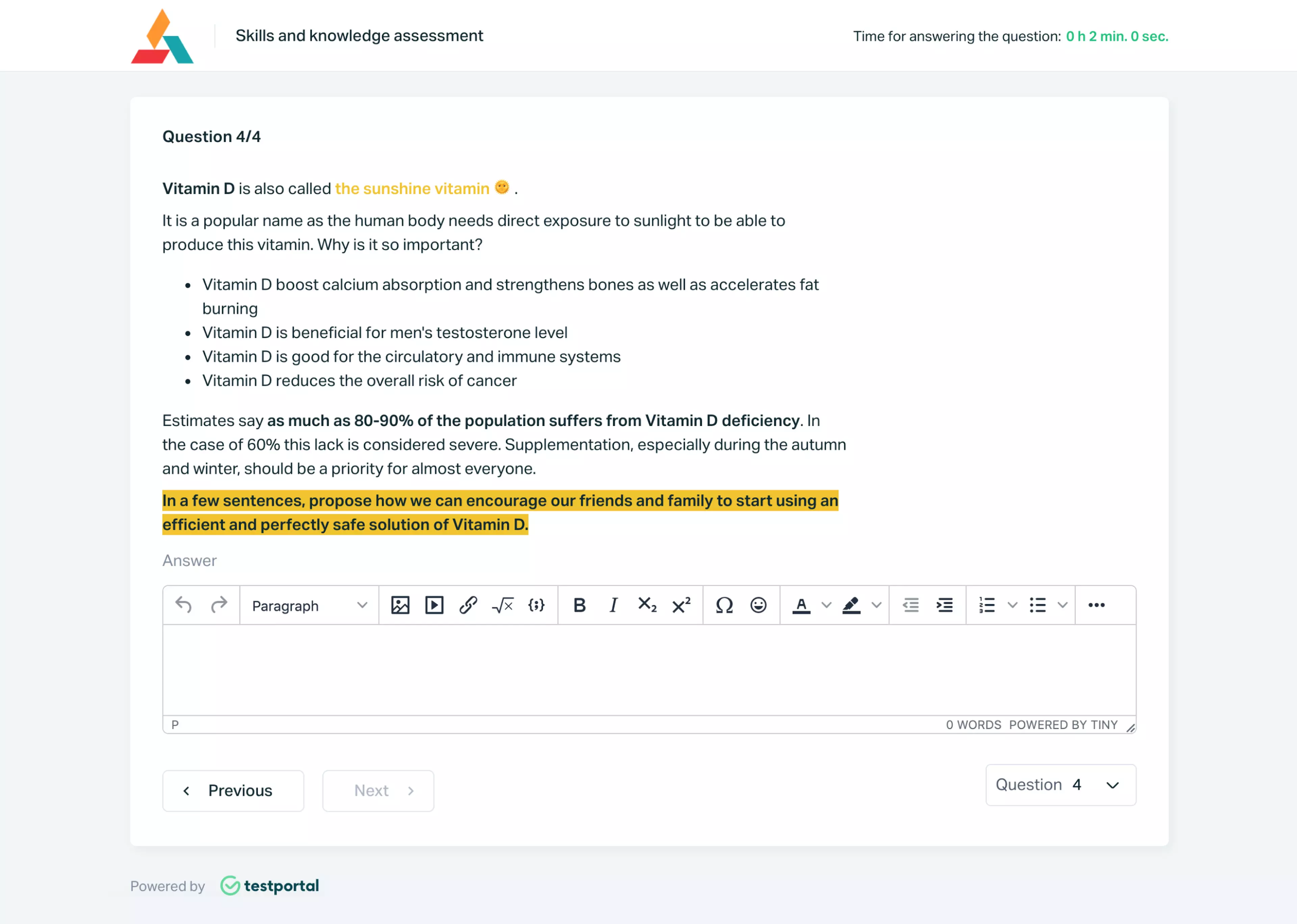Click the Italic formatting icon
1297x924 pixels.
coord(612,605)
